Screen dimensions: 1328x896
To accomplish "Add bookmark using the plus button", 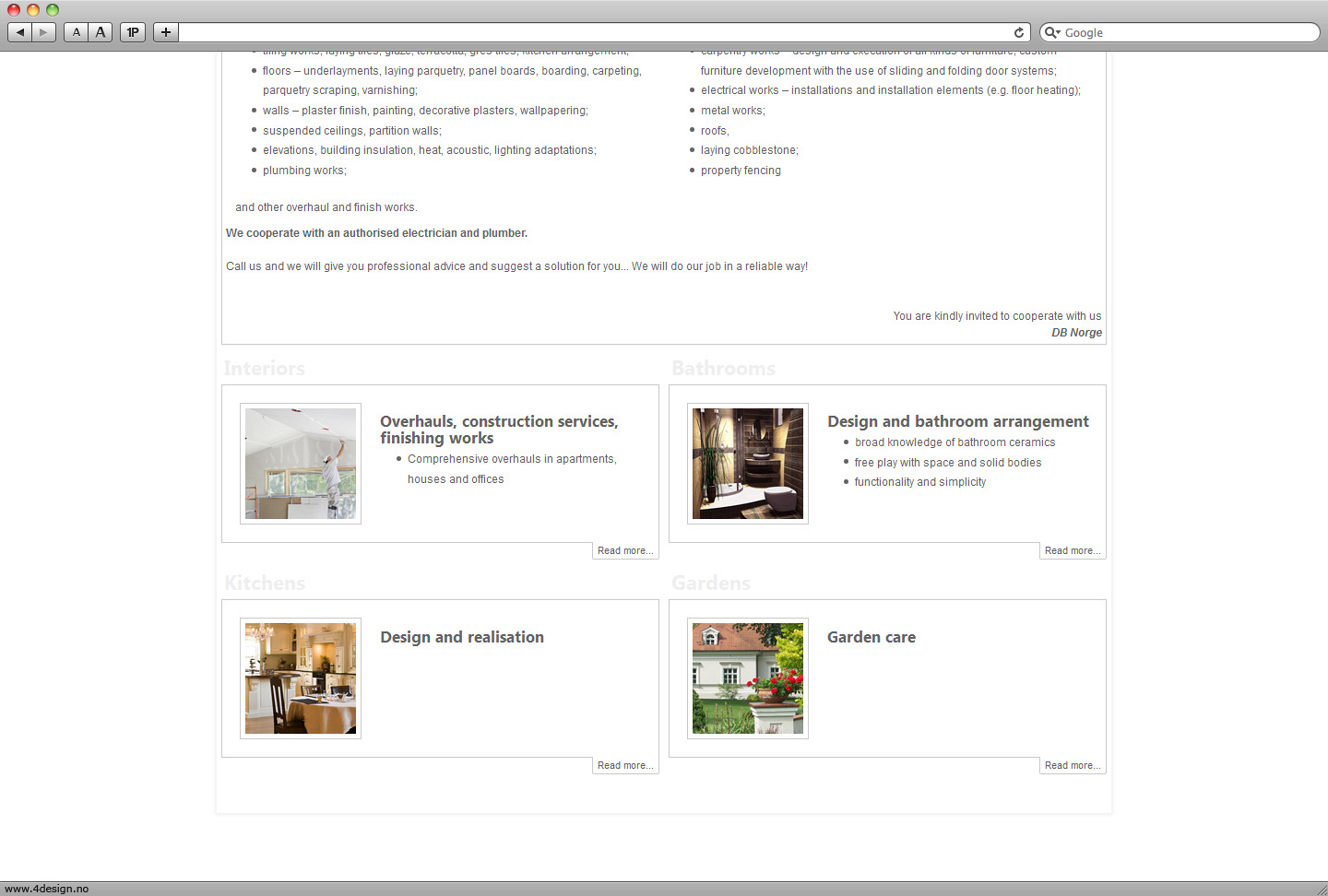I will (166, 32).
